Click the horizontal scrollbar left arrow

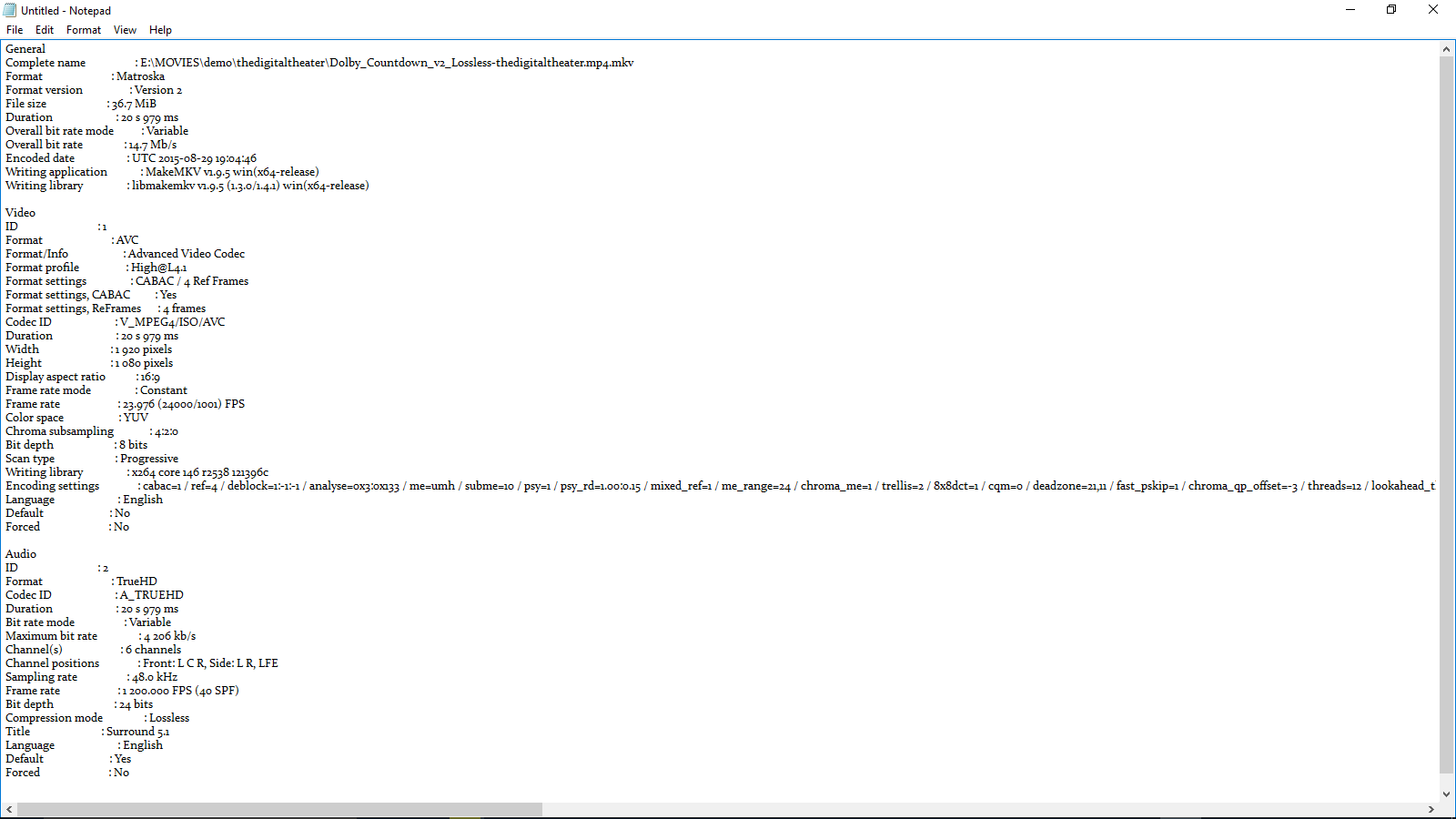coord(9,809)
